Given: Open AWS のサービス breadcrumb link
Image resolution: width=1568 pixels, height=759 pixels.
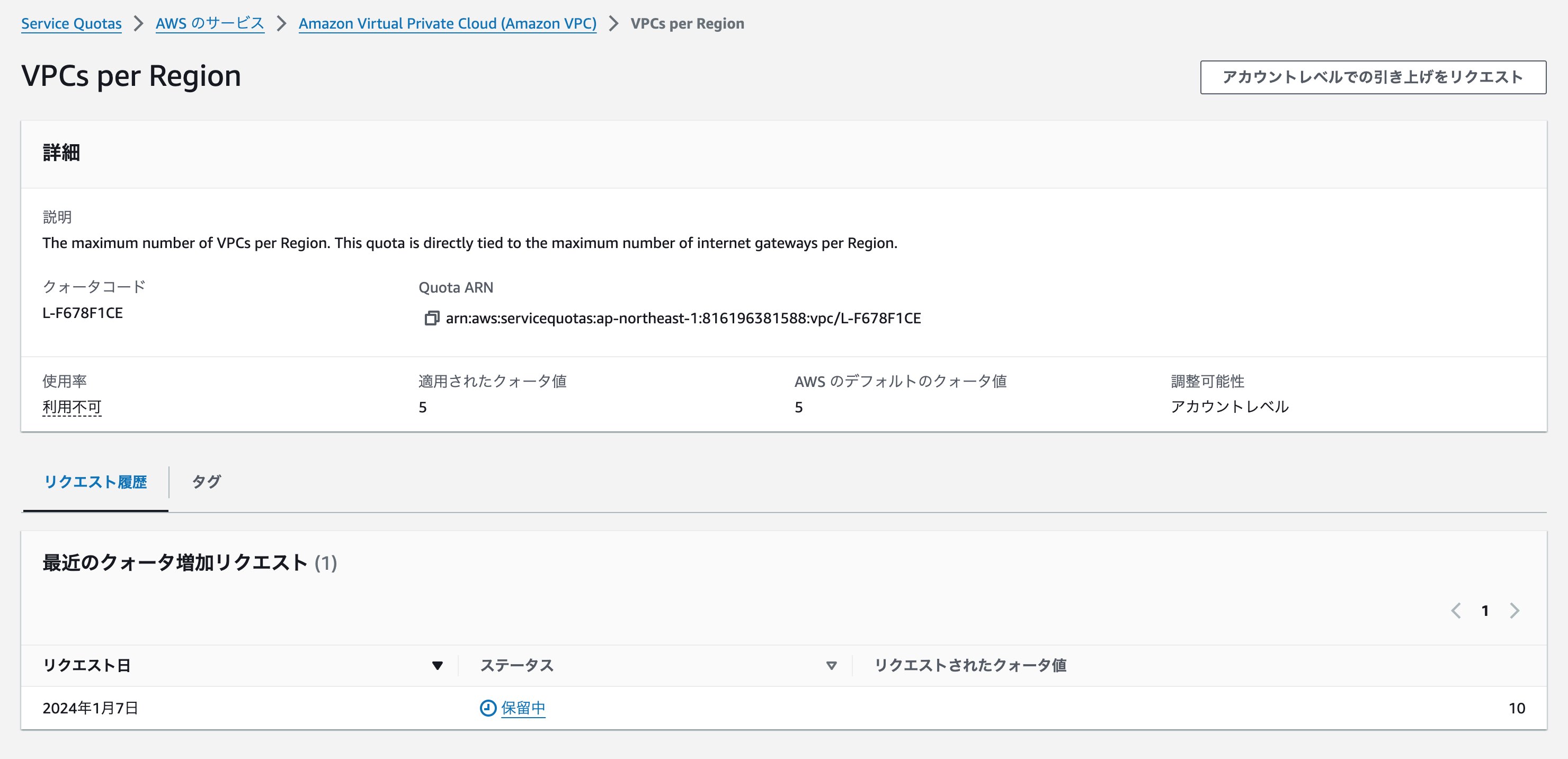Looking at the screenshot, I should [209, 24].
